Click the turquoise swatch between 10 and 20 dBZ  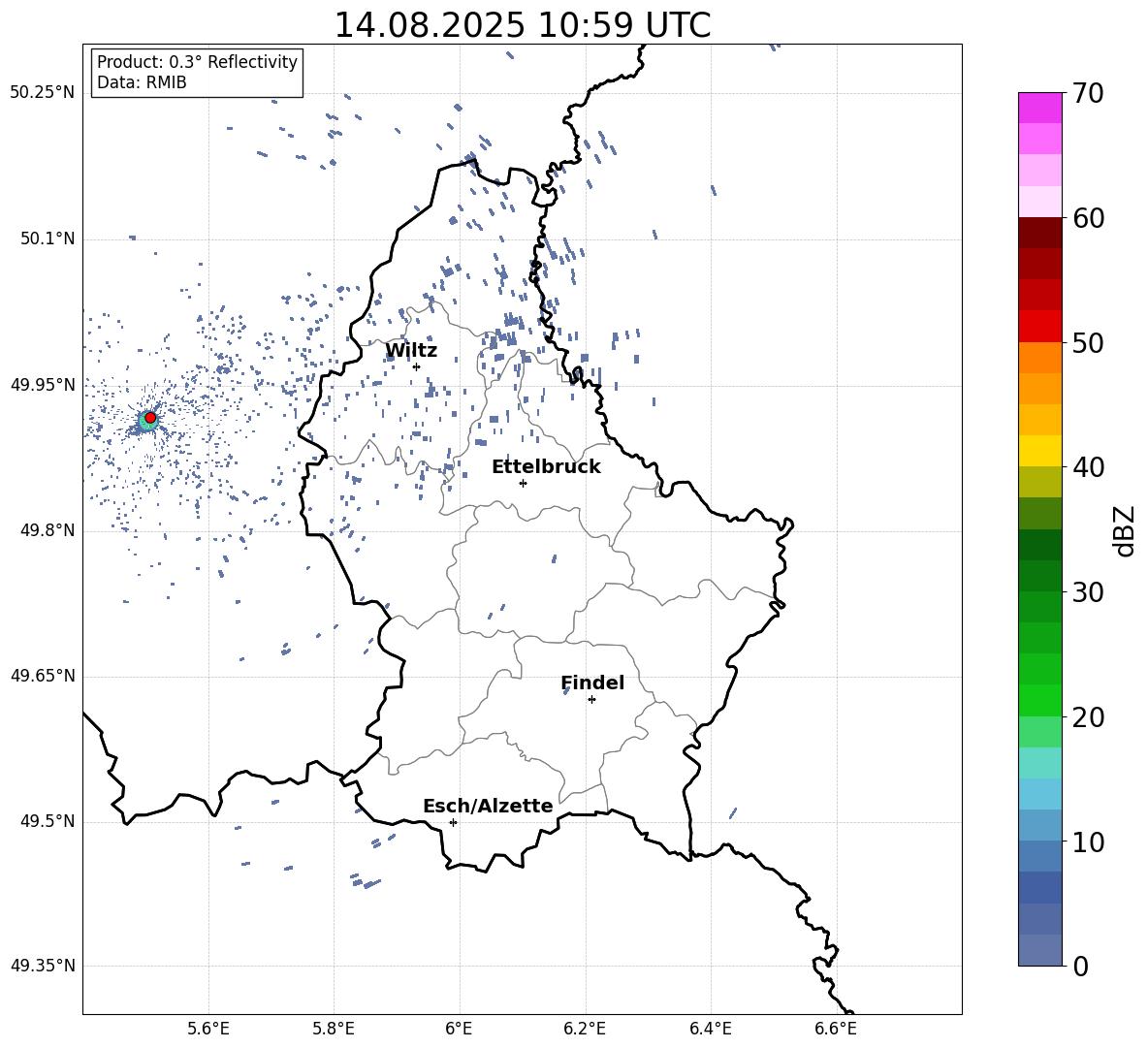(1039, 763)
